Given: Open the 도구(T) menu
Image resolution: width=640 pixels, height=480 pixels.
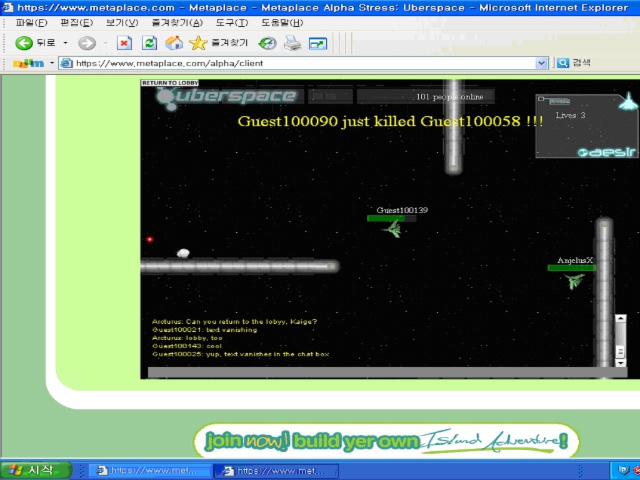Looking at the screenshot, I should click(232, 23).
